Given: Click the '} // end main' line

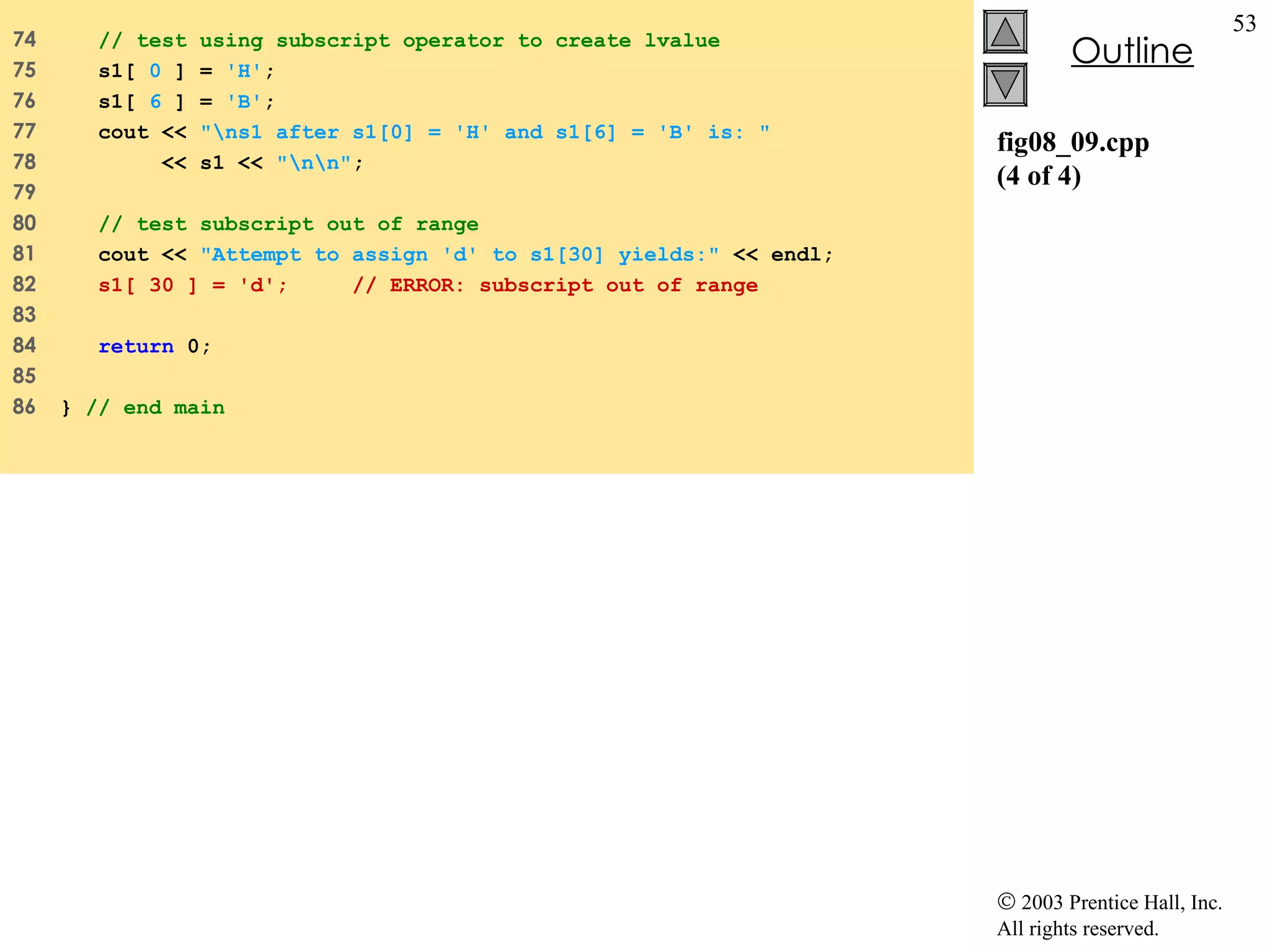Looking at the screenshot, I should pyautogui.click(x=143, y=408).
